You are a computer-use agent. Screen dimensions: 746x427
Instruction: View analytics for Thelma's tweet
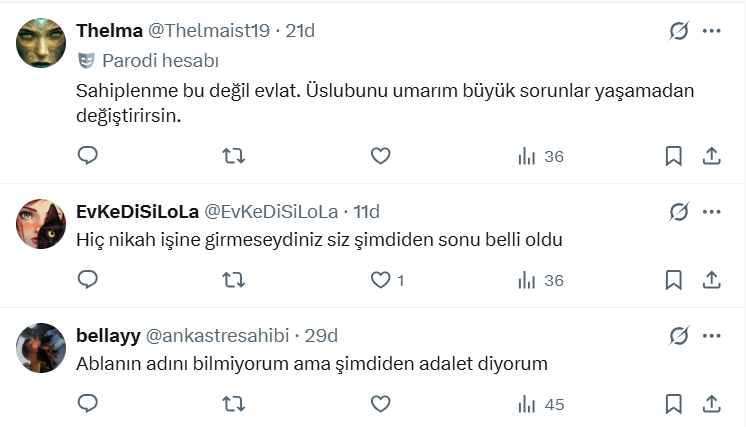coord(541,156)
